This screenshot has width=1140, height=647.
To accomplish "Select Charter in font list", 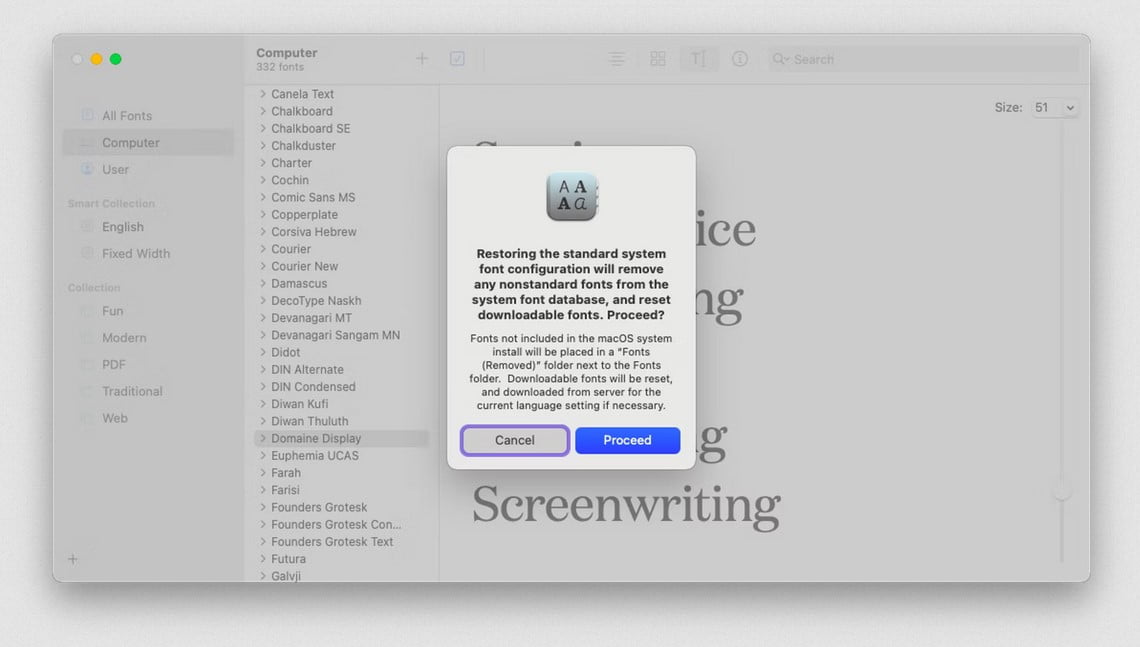I will coord(292,163).
